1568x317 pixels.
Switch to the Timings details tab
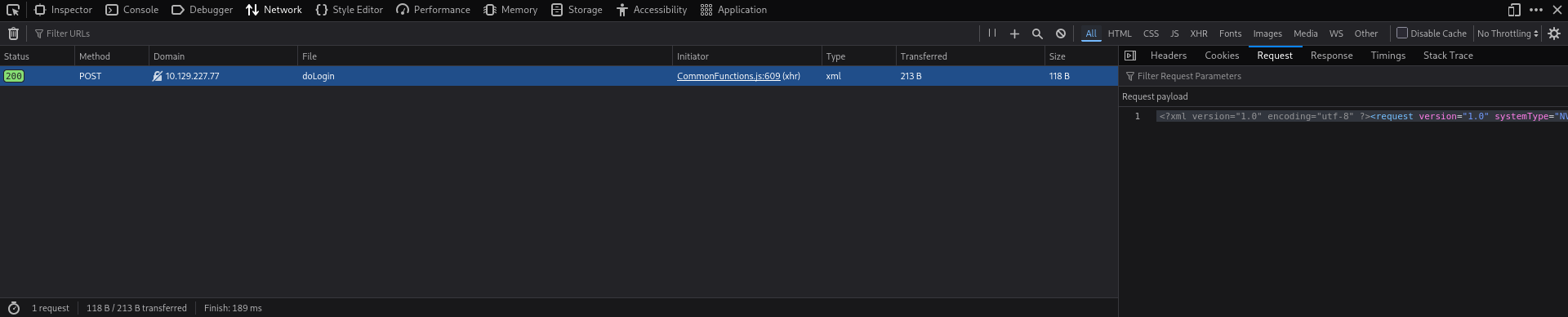tap(1388, 56)
